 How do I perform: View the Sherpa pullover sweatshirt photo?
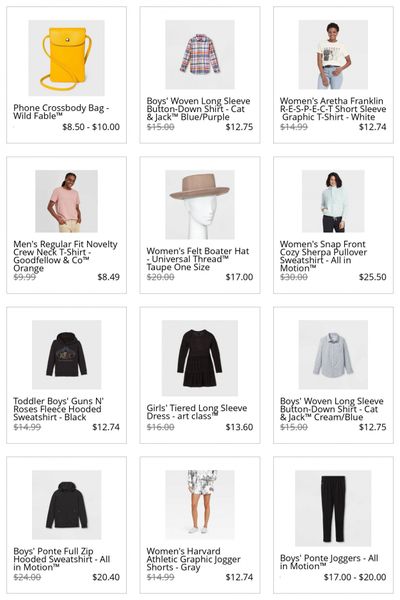tap(333, 201)
